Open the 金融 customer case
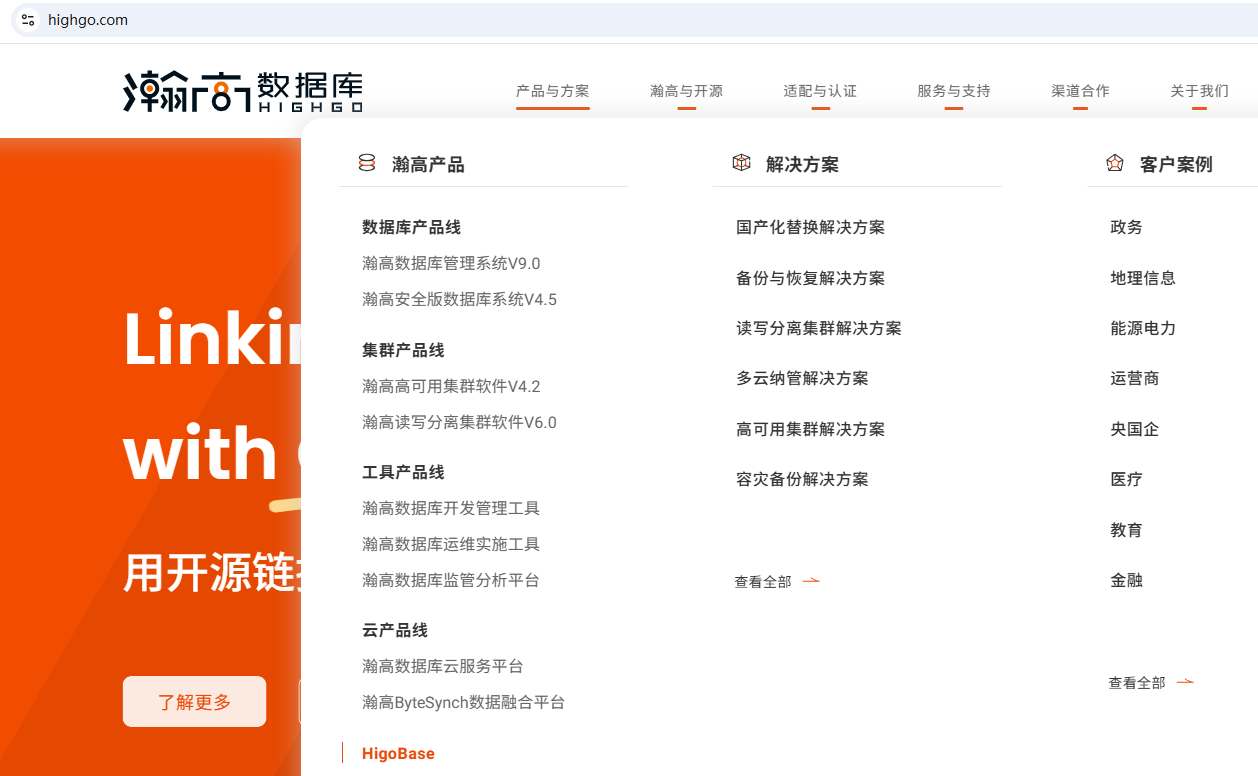The image size is (1258, 776). pos(1127,580)
